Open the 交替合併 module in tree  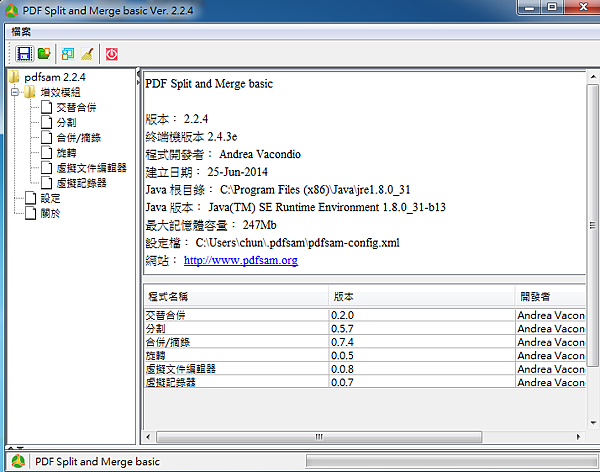(76, 108)
